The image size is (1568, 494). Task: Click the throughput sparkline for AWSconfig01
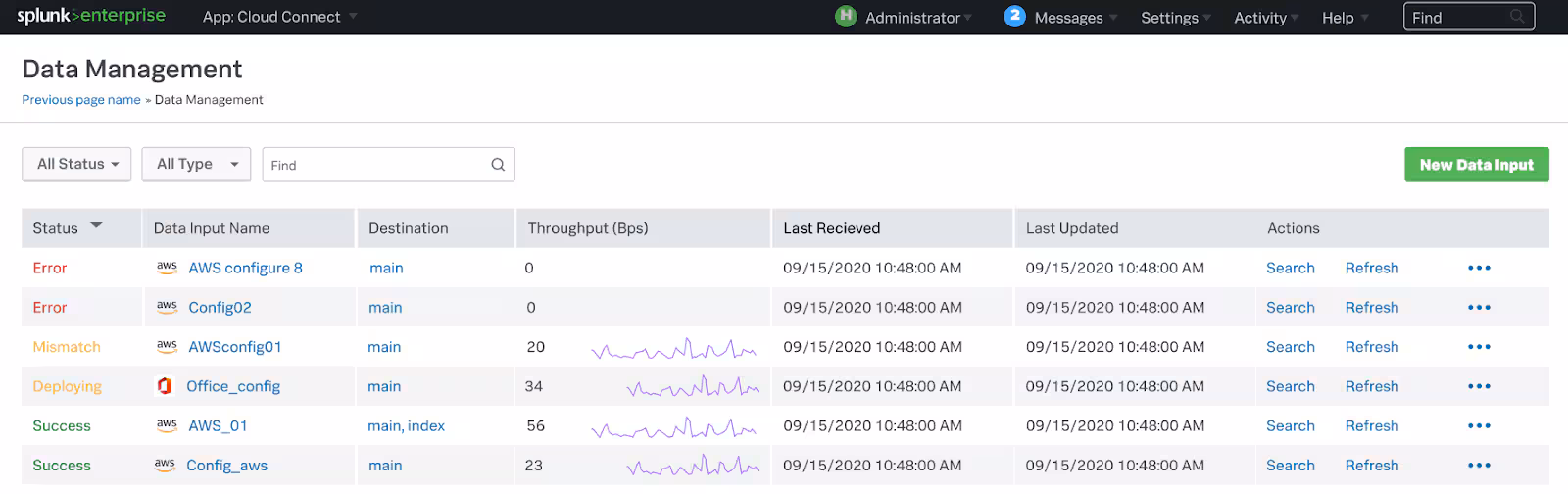tap(673, 349)
